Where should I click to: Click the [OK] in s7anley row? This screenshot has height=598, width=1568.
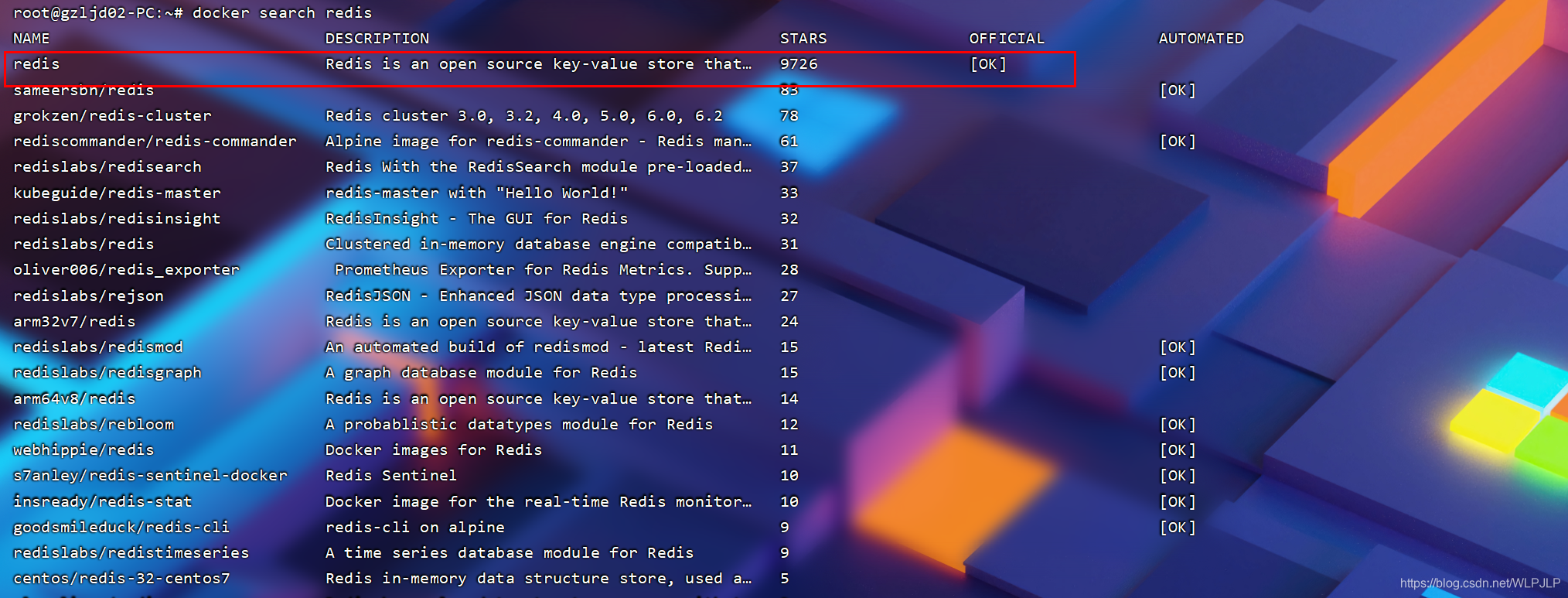[1178, 476]
